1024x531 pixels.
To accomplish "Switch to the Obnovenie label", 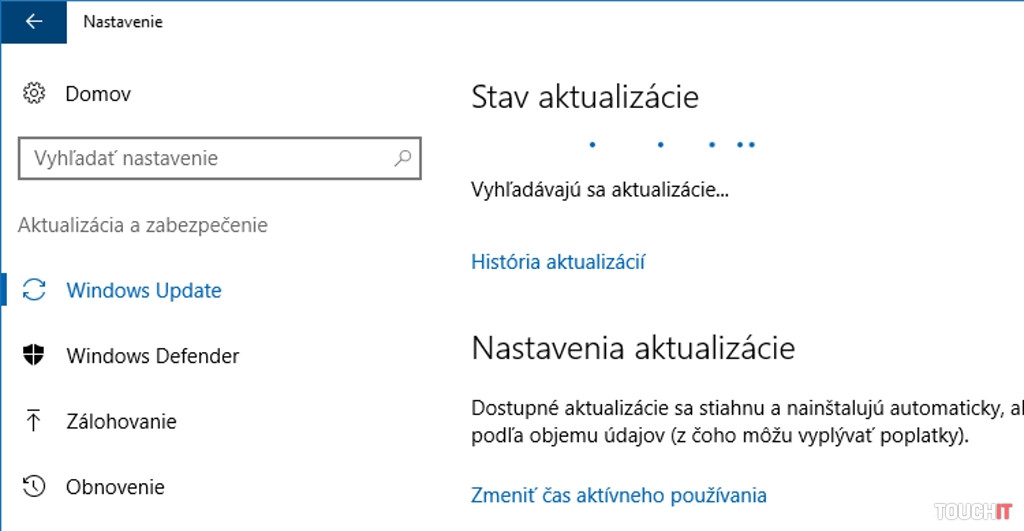I will (115, 487).
